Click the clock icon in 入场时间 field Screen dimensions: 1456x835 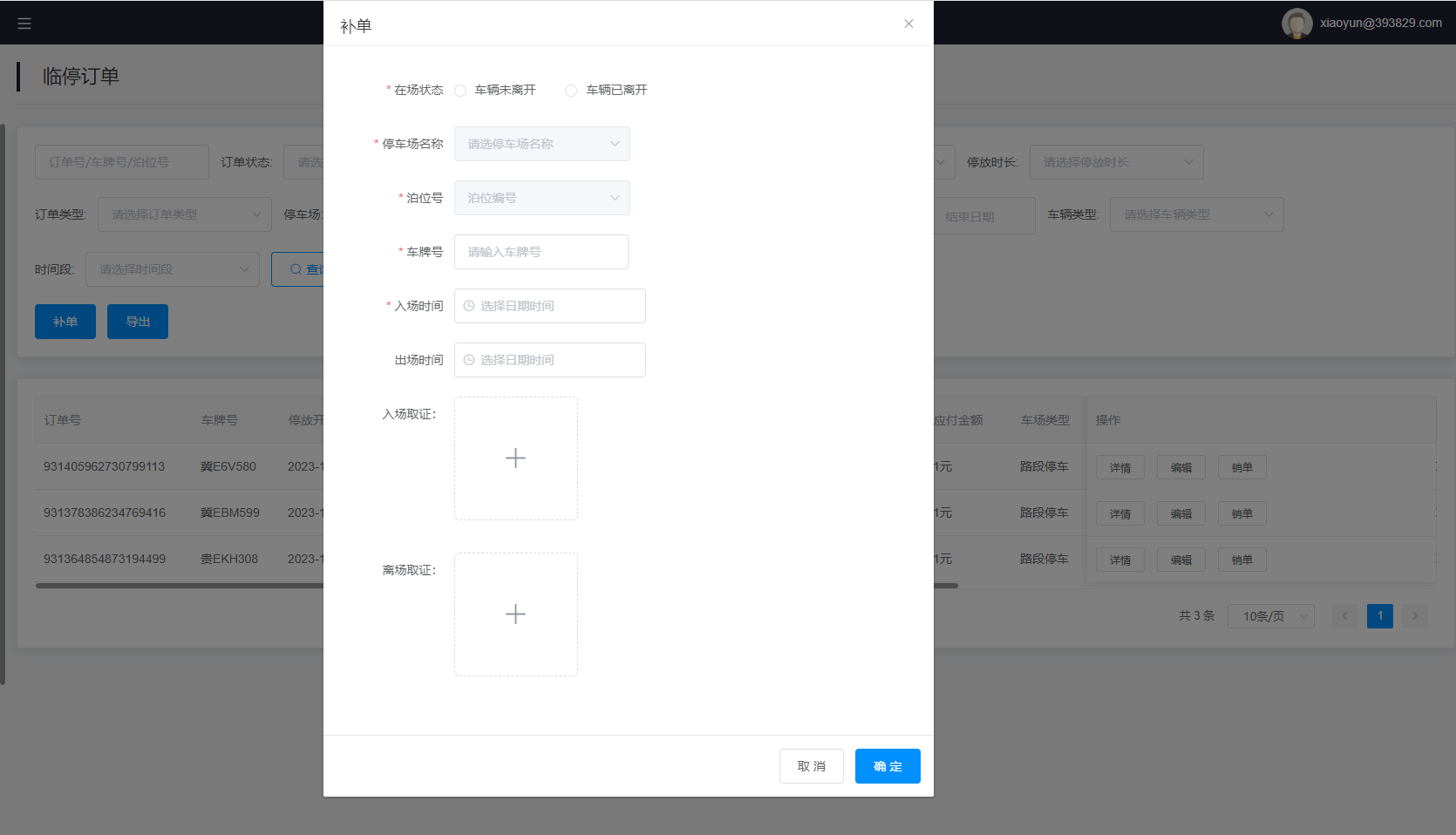(469, 306)
